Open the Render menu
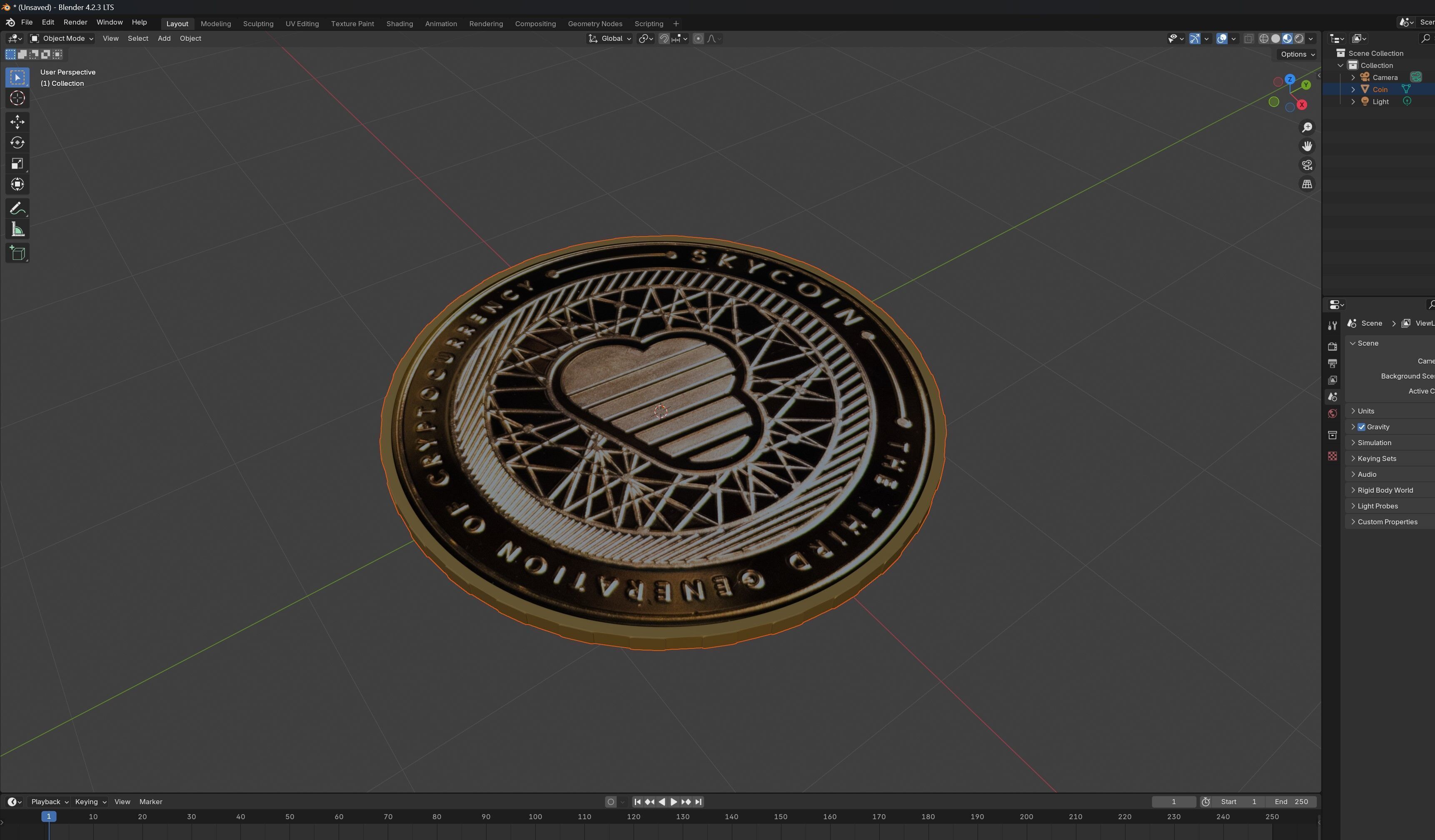 tap(75, 22)
